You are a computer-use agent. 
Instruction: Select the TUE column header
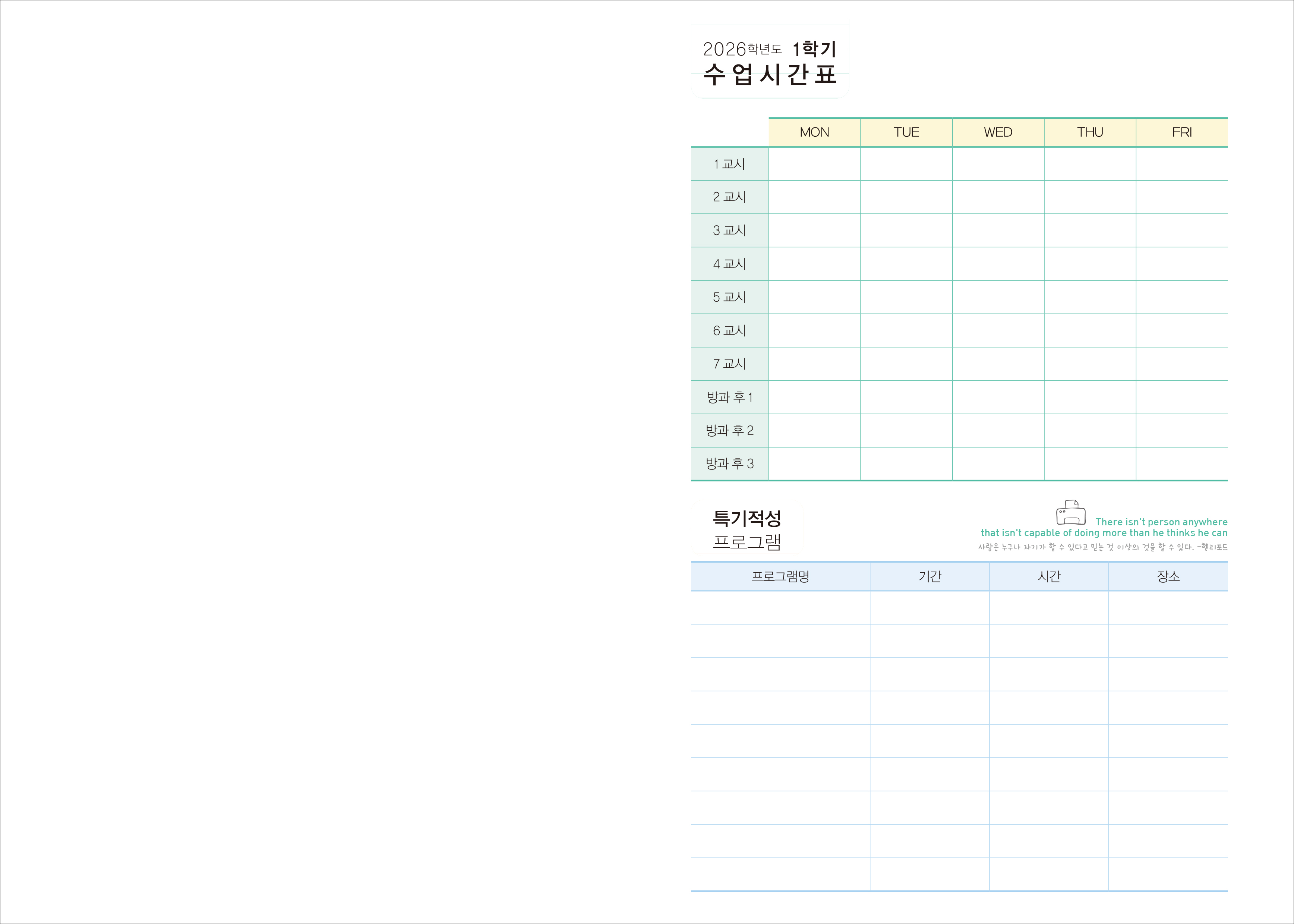pos(906,132)
